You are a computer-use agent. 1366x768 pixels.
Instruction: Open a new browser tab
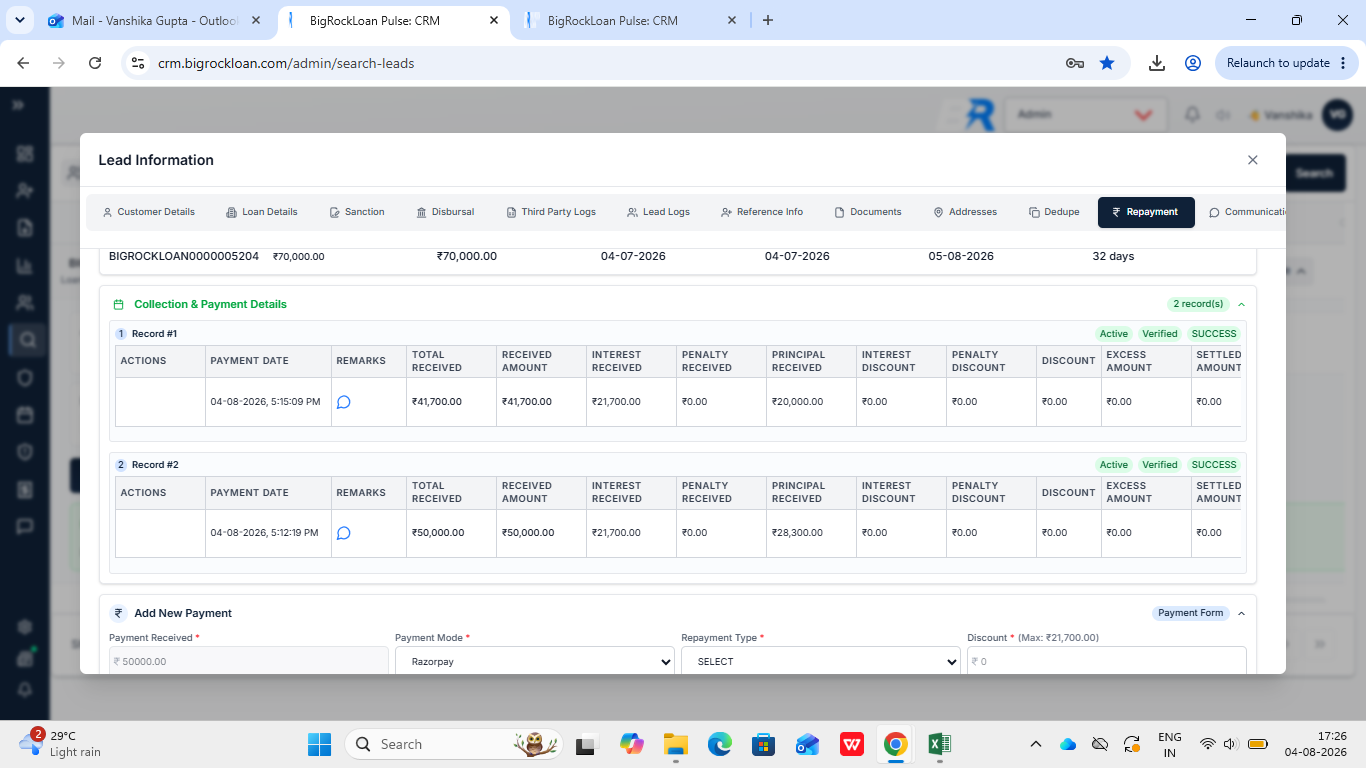click(768, 20)
